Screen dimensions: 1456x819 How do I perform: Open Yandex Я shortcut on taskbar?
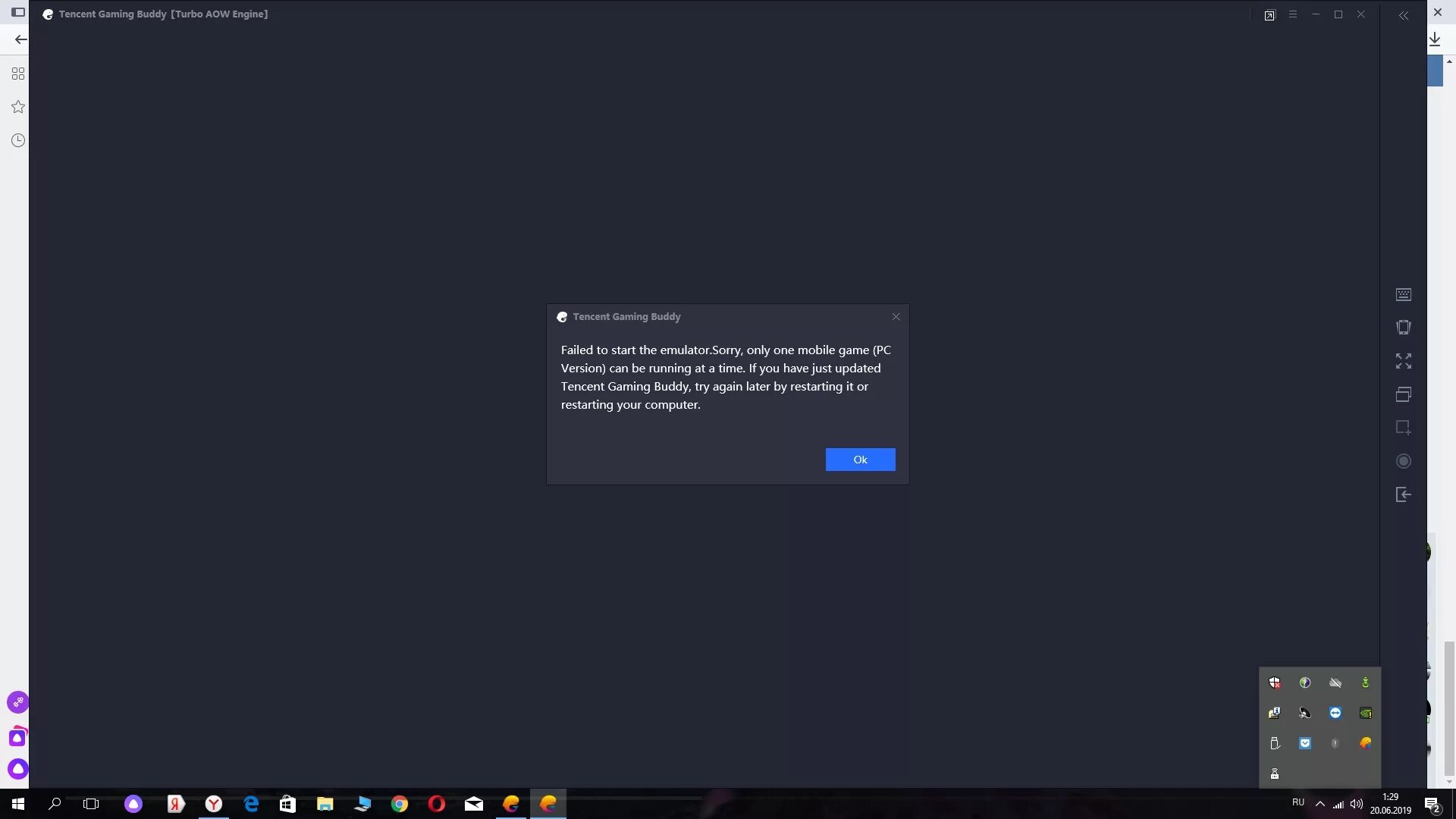tap(176, 804)
